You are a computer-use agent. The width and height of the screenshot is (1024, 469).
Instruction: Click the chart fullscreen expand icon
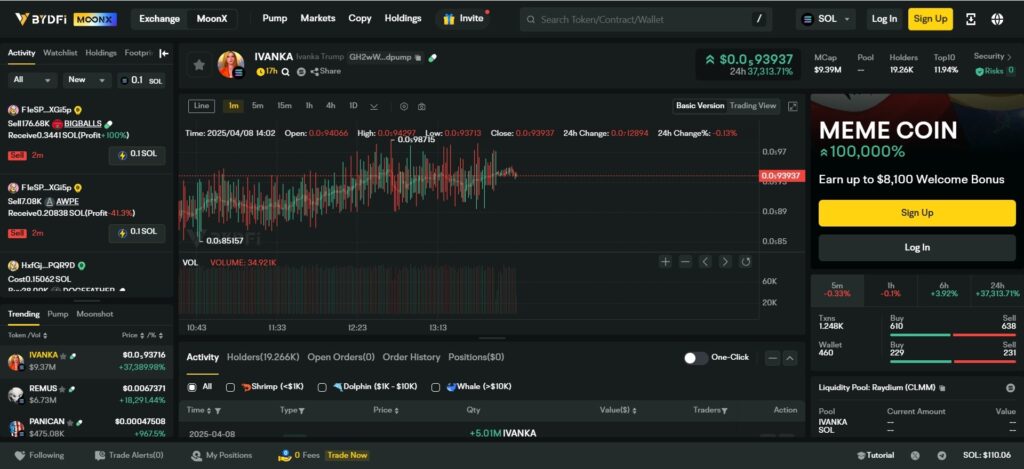click(793, 106)
